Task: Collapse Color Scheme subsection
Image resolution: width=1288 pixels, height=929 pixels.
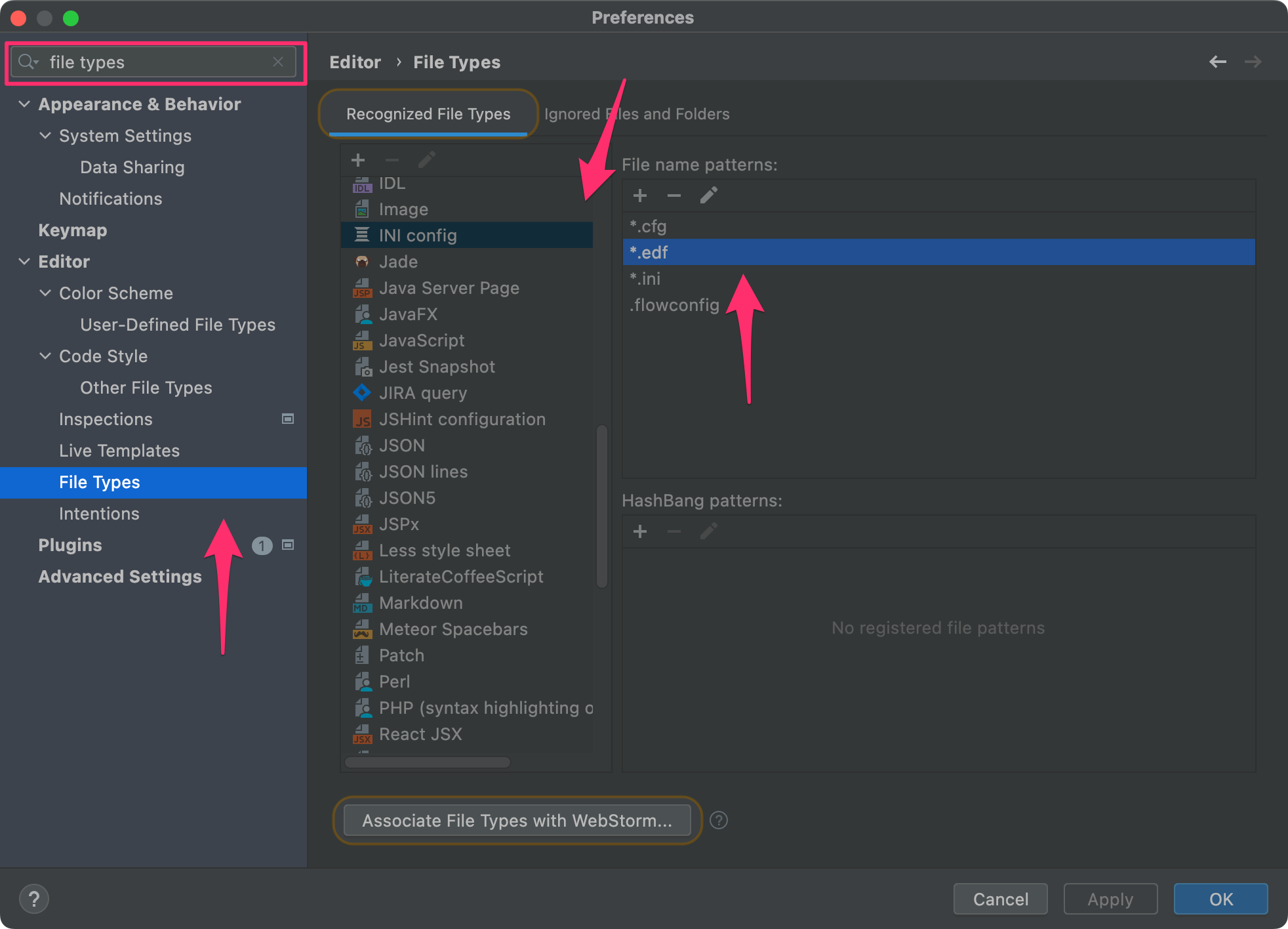Action: click(x=45, y=293)
